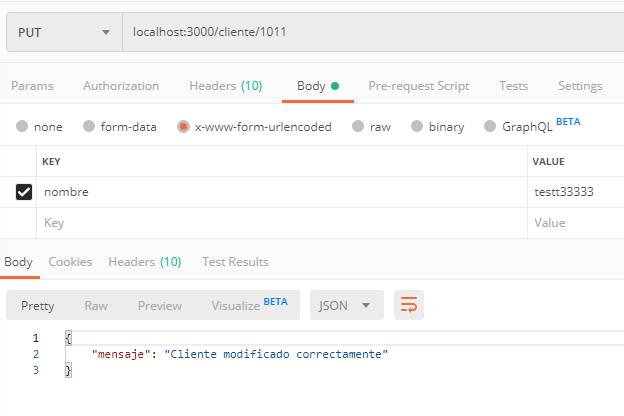Uncheck the nombre parameter checkbox
624x416 pixels.
(x=24, y=192)
